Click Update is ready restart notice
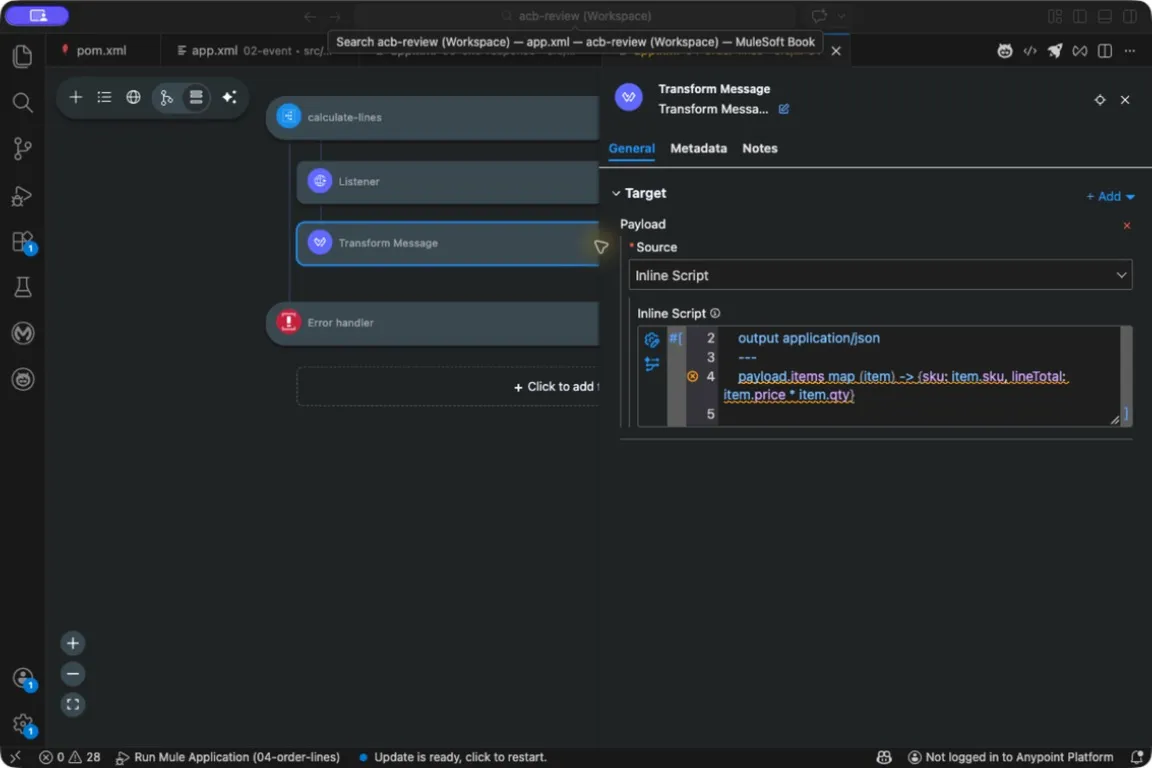This screenshot has height=768, width=1152. pyautogui.click(x=453, y=757)
